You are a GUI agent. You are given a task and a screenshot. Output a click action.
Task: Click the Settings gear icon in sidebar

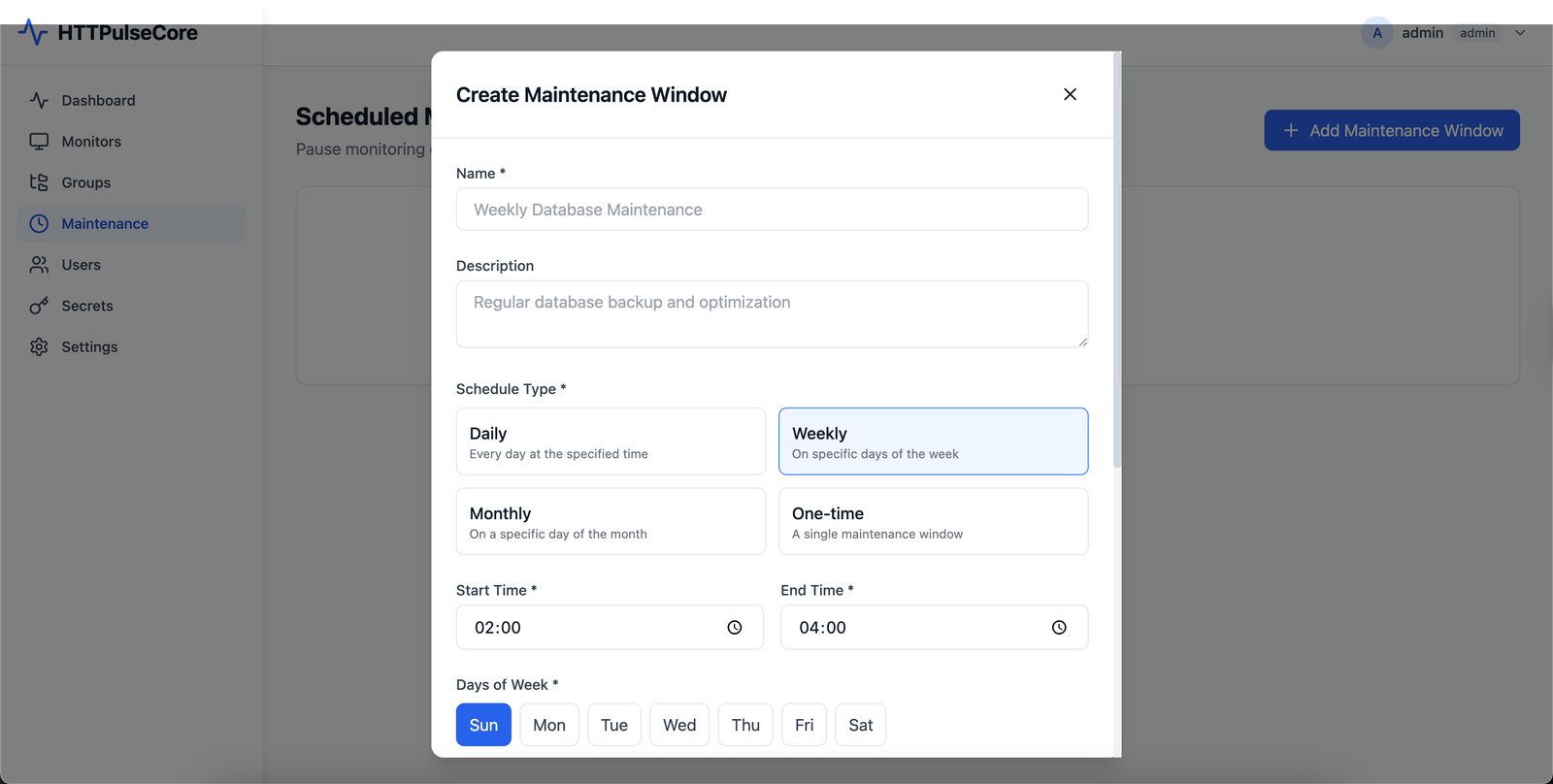tap(39, 346)
